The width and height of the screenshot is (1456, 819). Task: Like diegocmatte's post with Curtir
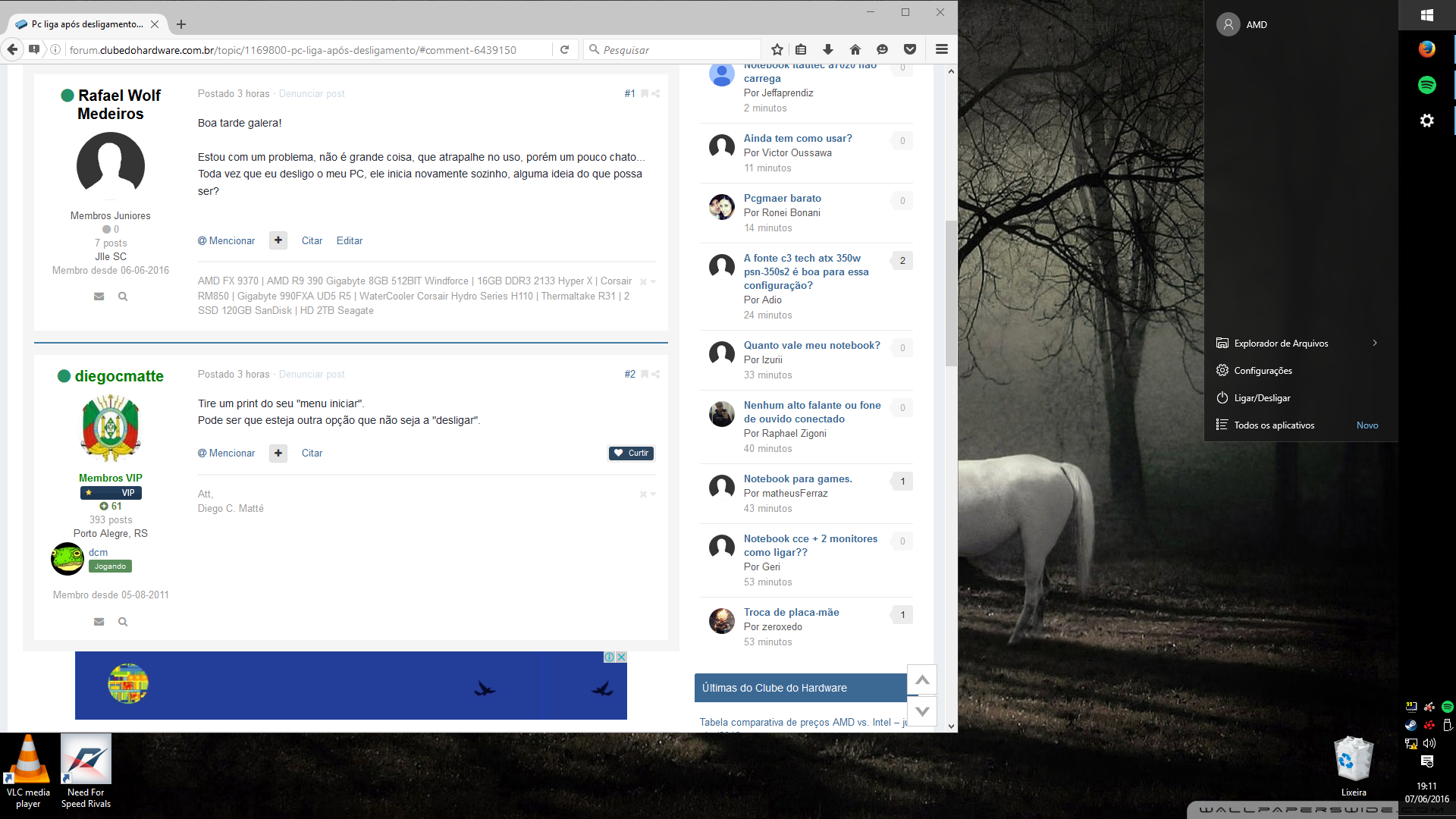tap(631, 453)
